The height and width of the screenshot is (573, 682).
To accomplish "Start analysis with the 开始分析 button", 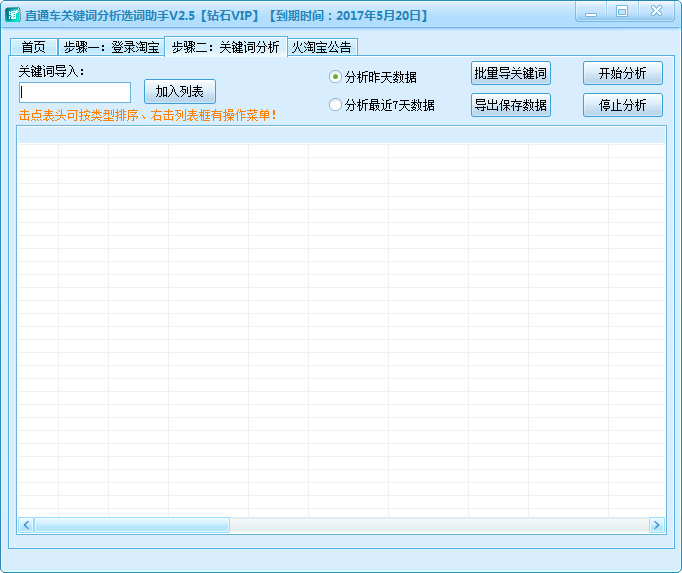I will tap(622, 73).
